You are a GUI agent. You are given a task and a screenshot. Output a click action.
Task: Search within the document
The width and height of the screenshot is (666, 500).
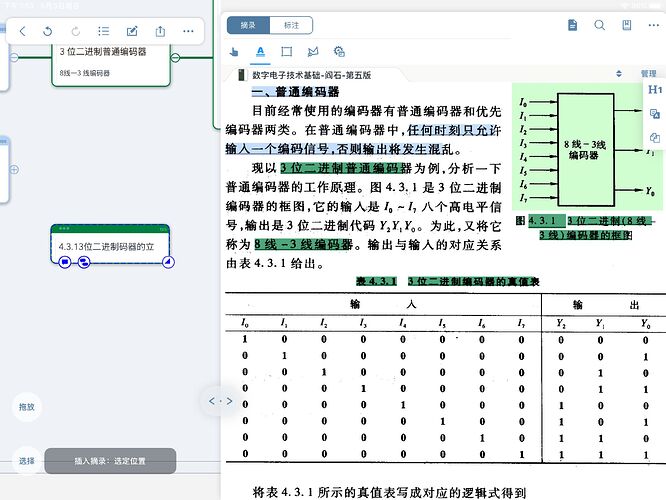(x=599, y=25)
